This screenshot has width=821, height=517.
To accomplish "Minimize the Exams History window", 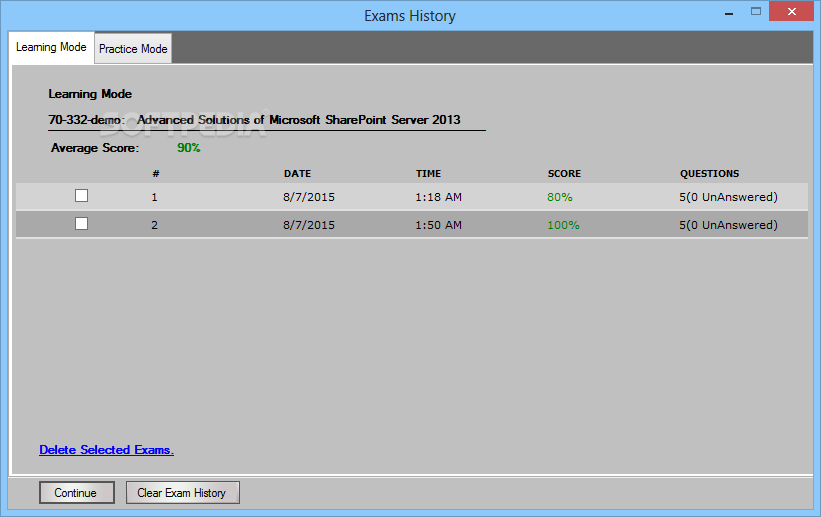I will (x=729, y=13).
